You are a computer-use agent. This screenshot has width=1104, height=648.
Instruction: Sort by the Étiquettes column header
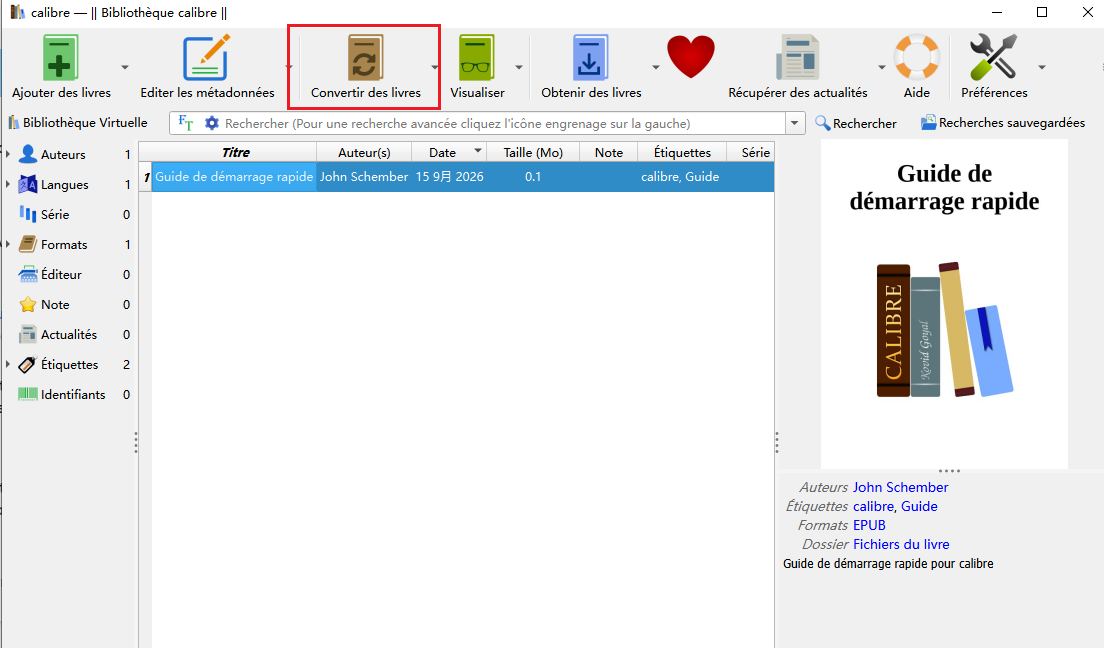coord(682,152)
